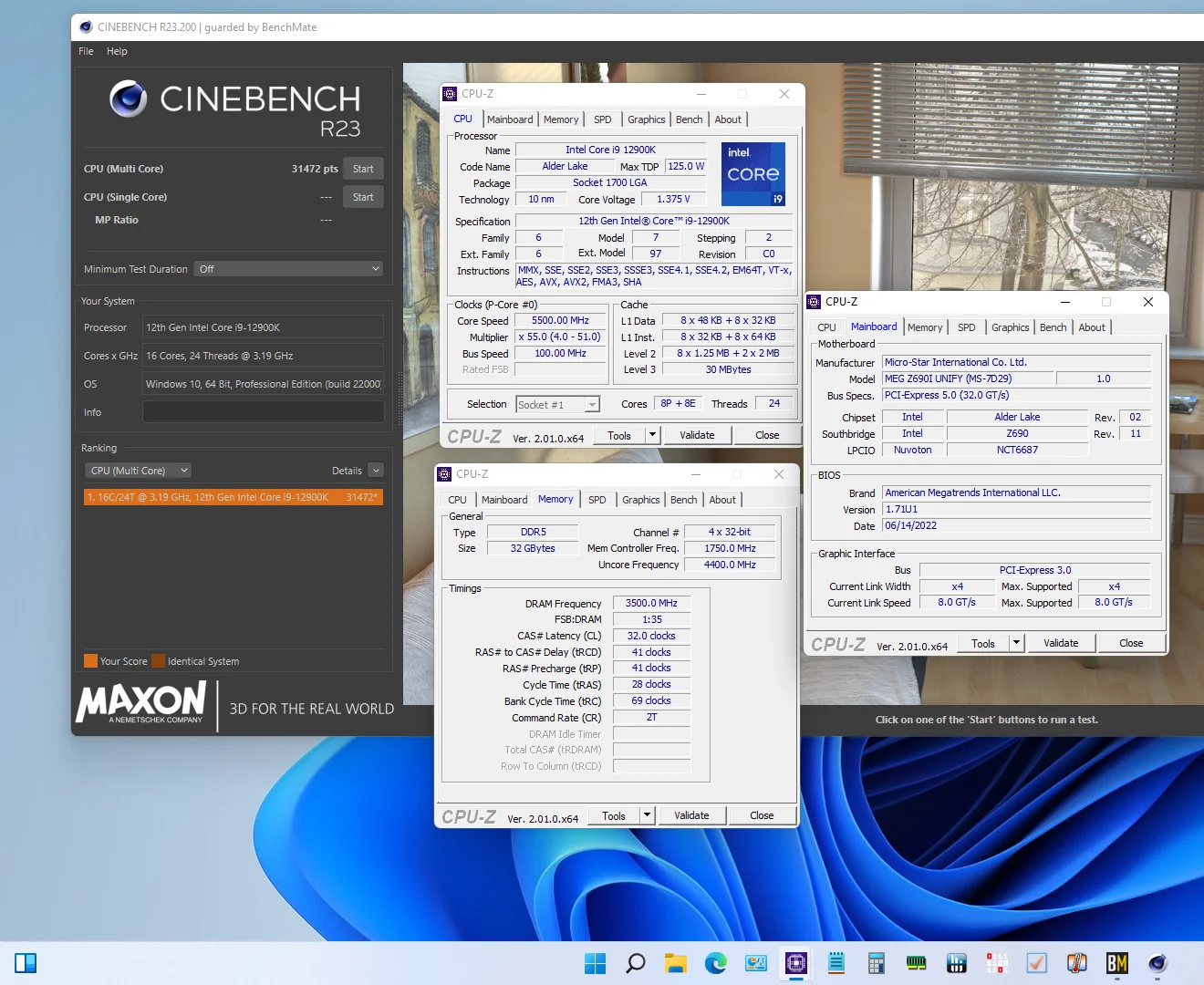Open the Cinebench File menu
The image size is (1204, 985).
coord(86,51)
